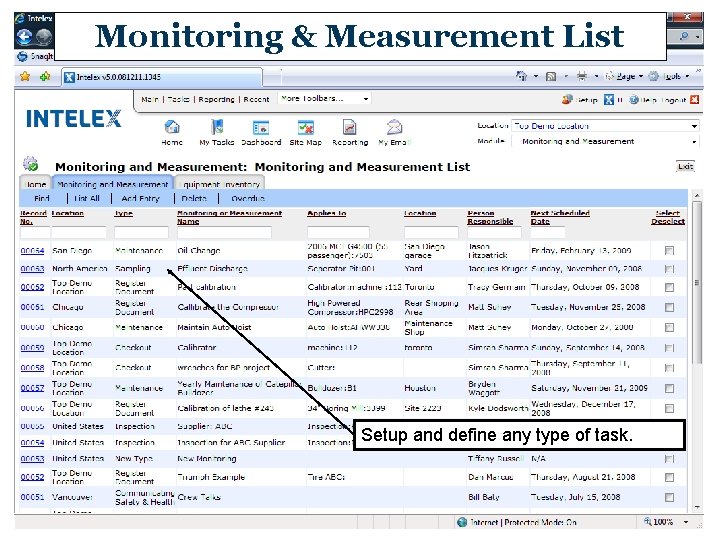Screen dimensions: 720x540
Task: Click the List All action
Action: point(87,198)
